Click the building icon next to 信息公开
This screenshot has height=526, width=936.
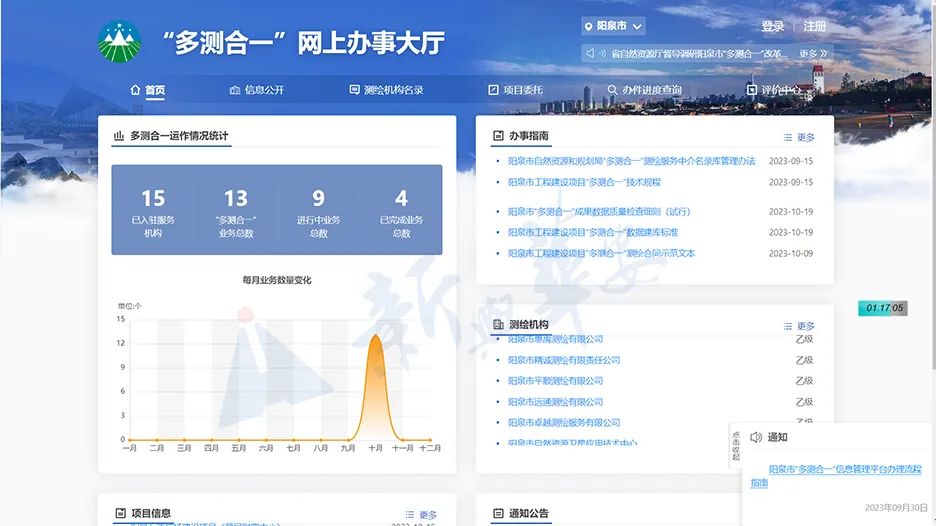pyautogui.click(x=235, y=90)
